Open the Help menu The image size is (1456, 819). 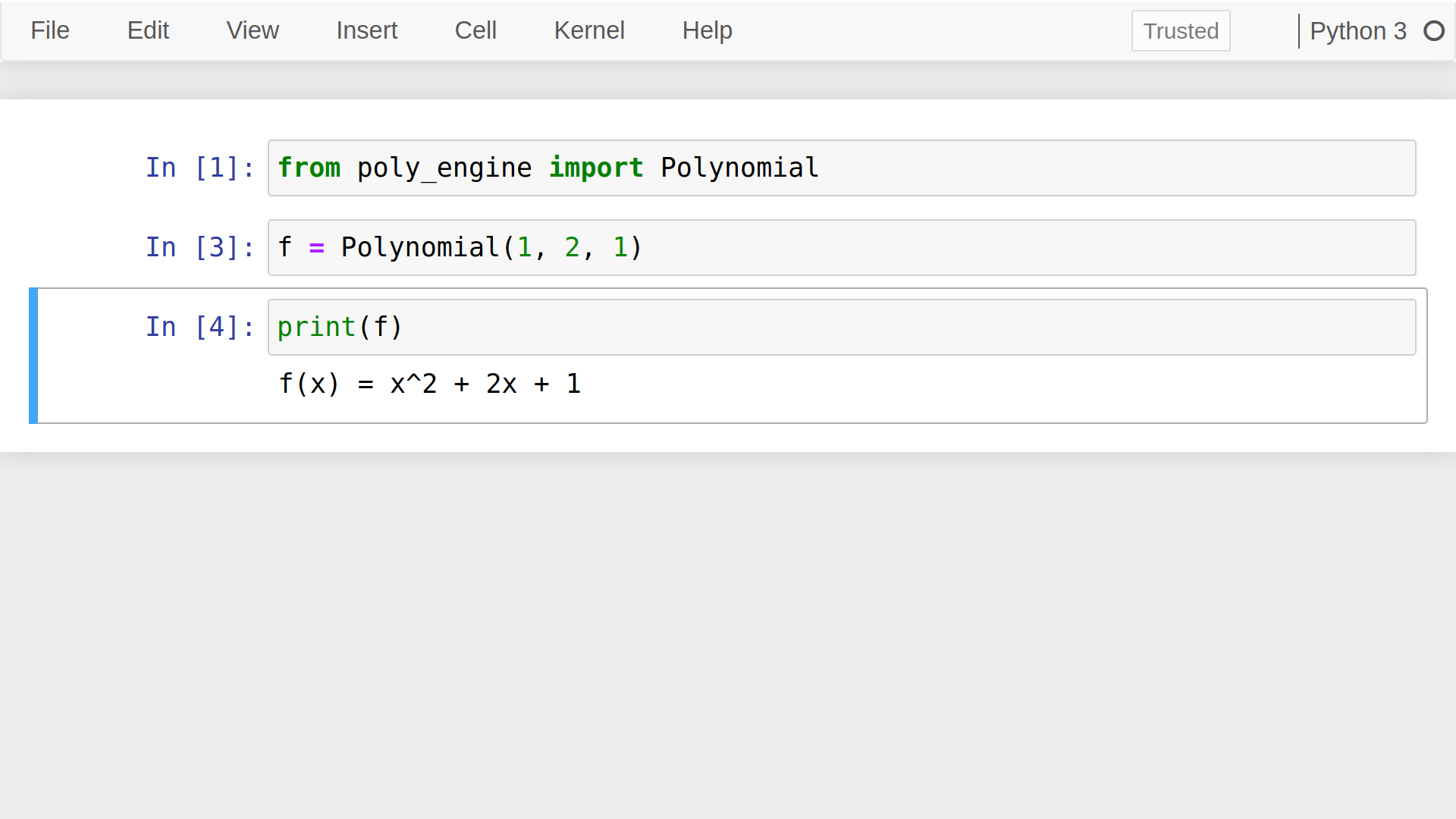[707, 30]
